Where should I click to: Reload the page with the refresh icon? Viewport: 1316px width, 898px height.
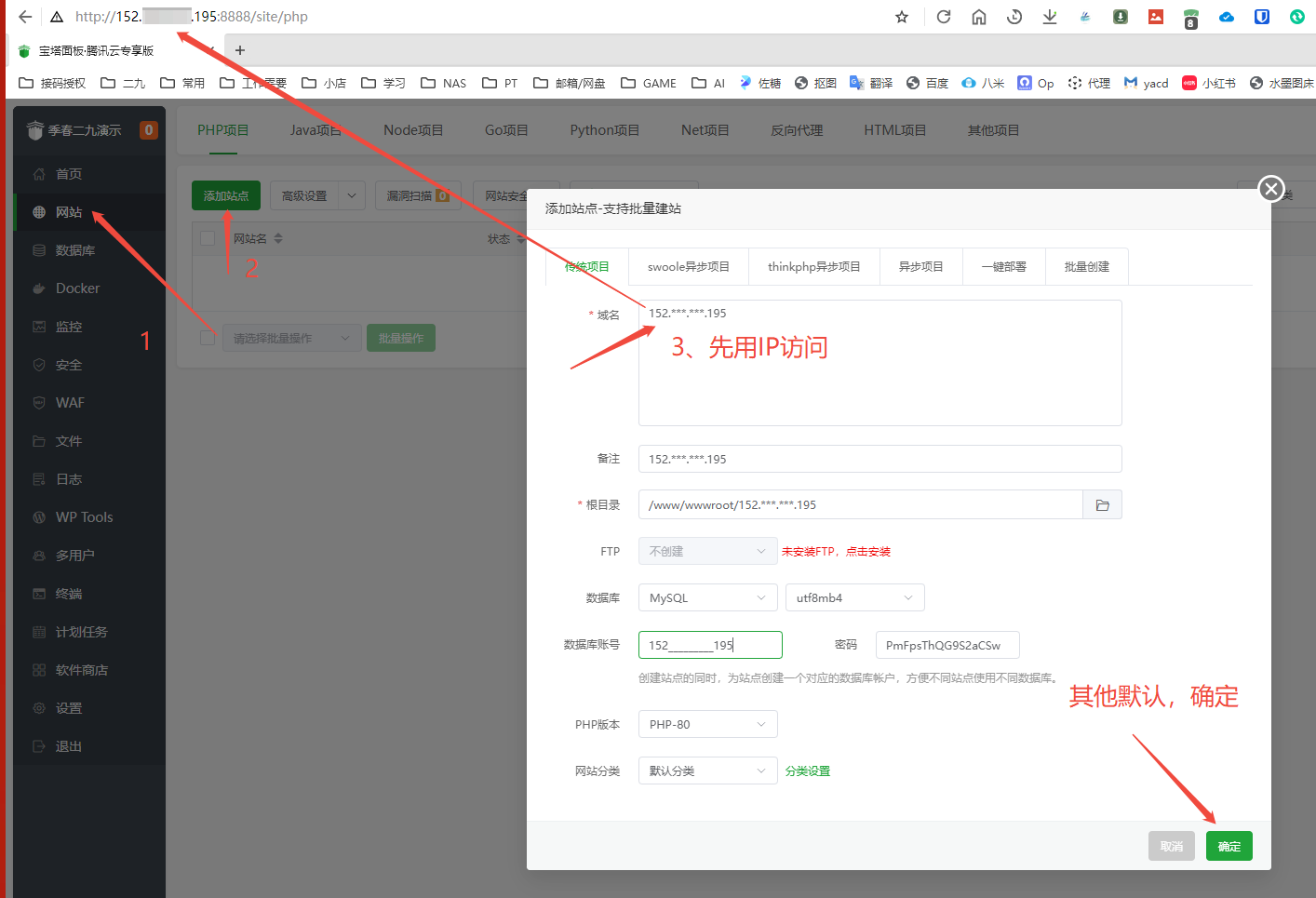944,17
